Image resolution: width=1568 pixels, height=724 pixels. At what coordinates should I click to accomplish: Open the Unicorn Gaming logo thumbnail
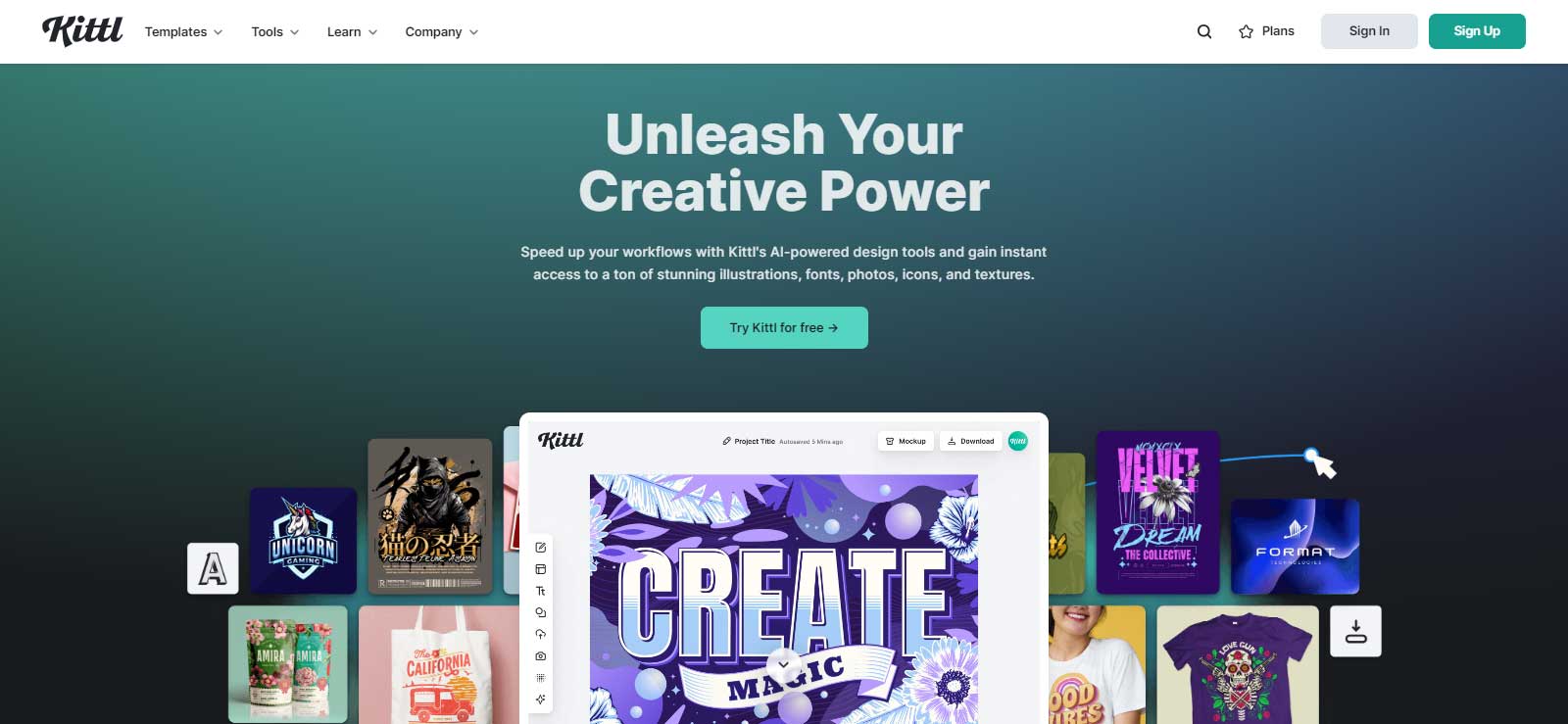(303, 541)
